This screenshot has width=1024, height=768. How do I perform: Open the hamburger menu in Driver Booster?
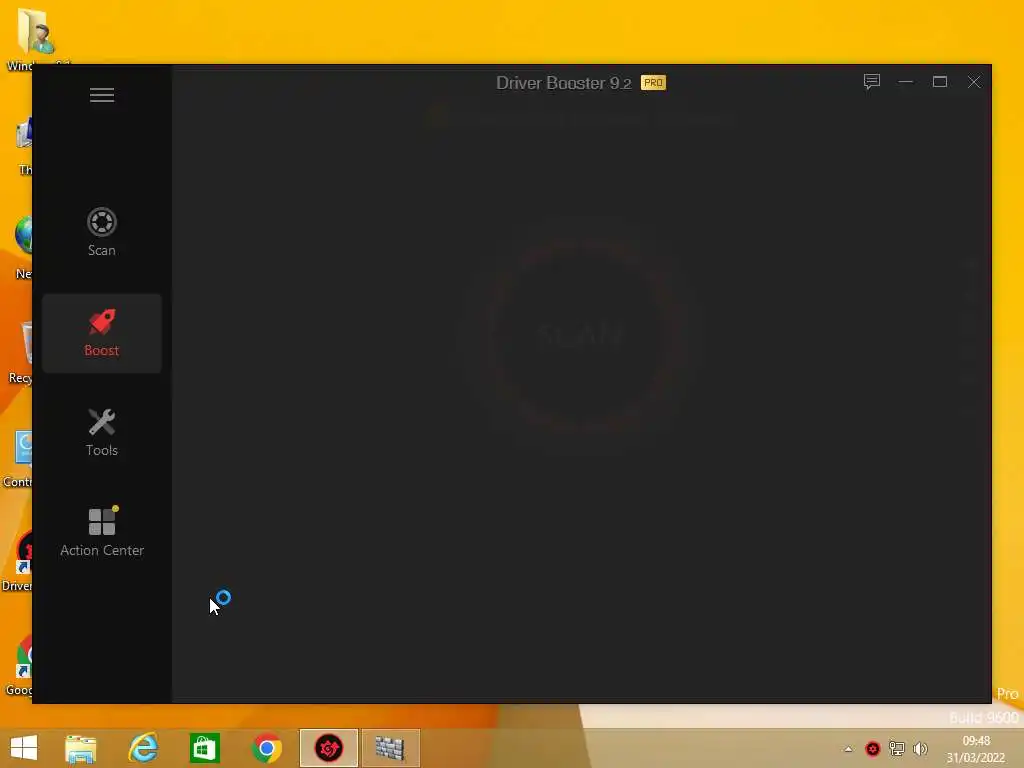click(102, 95)
